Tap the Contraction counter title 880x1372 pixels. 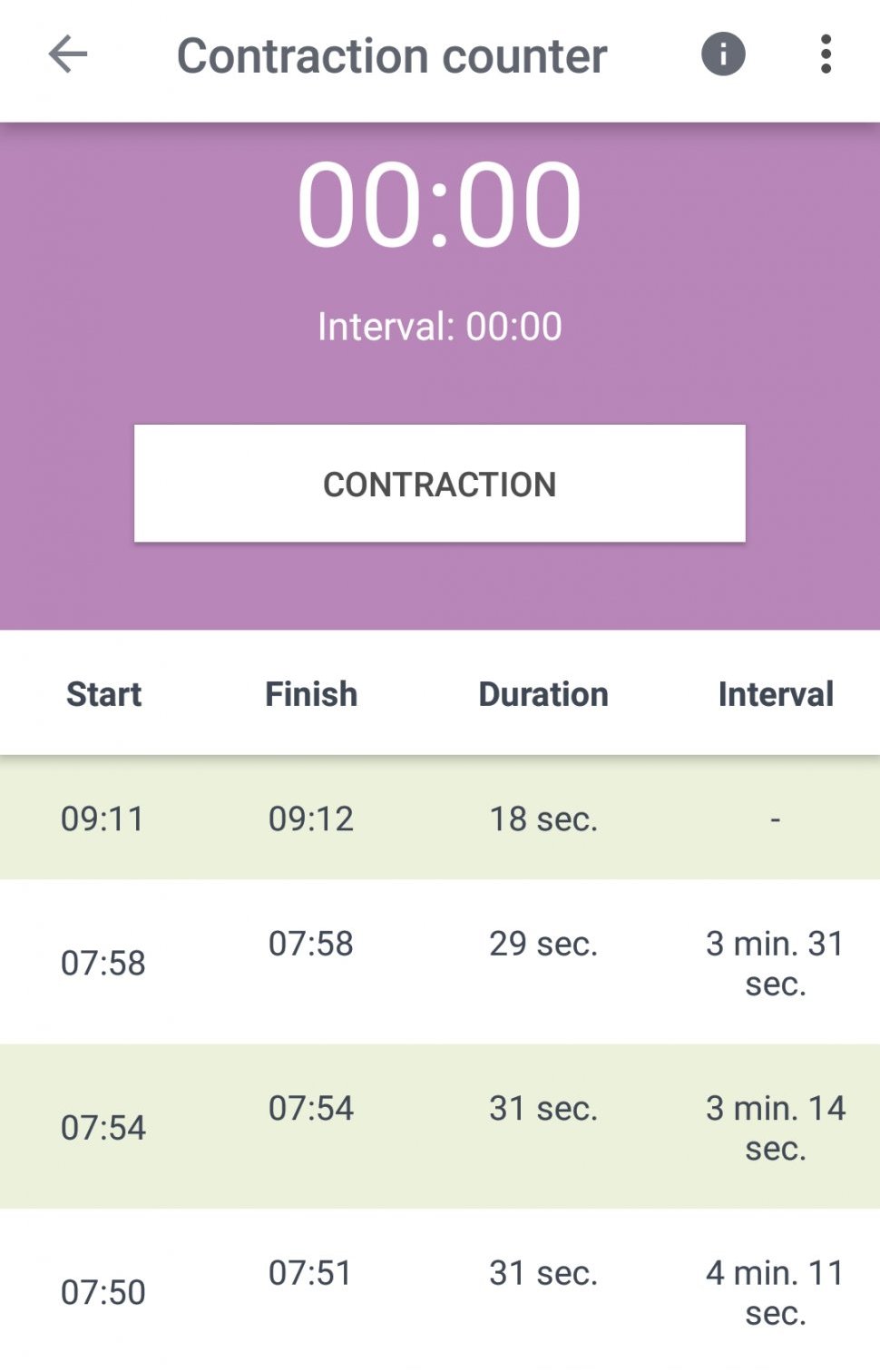point(392,56)
